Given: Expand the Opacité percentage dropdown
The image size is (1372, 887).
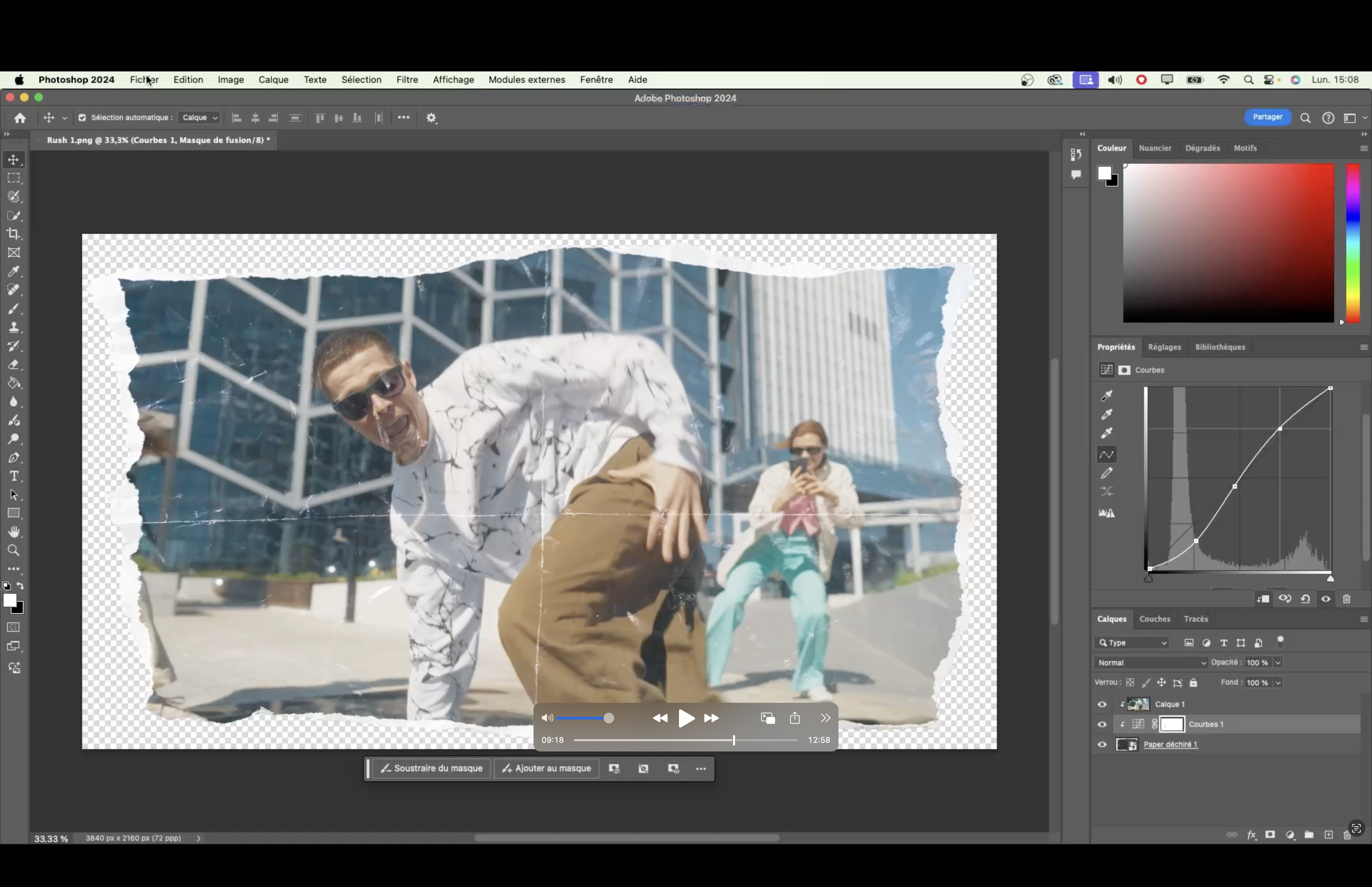Looking at the screenshot, I should [1278, 662].
